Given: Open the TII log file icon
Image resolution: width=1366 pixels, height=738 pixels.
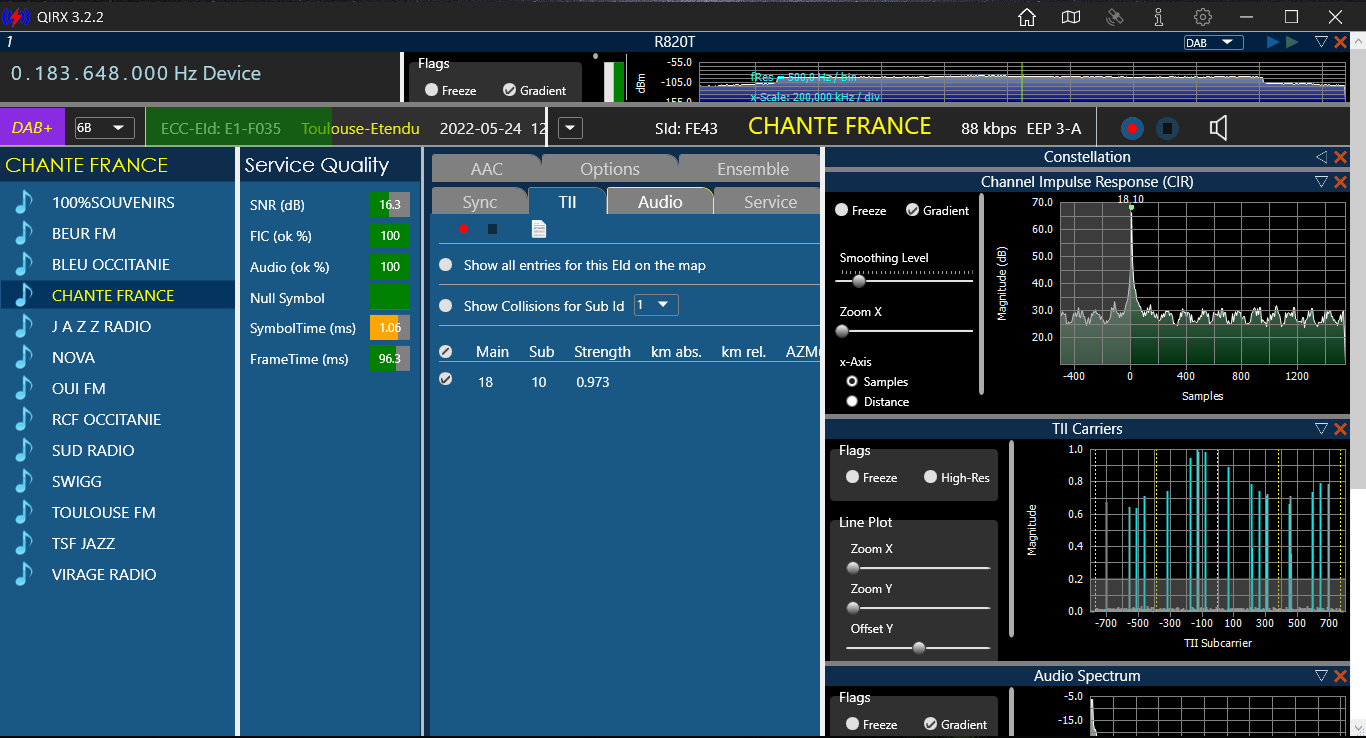Looking at the screenshot, I should pyautogui.click(x=539, y=229).
